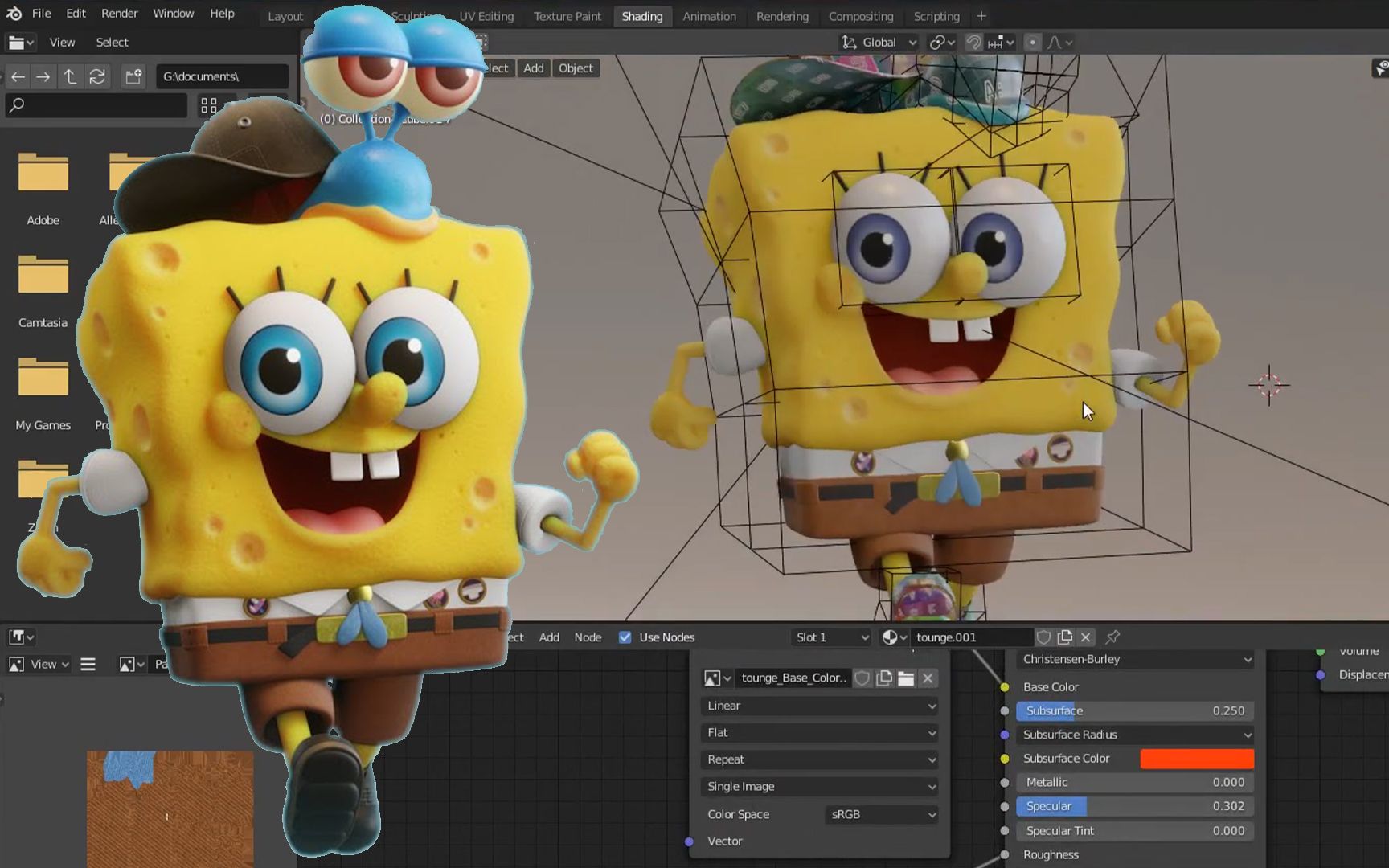Open the Window menu

click(174, 14)
